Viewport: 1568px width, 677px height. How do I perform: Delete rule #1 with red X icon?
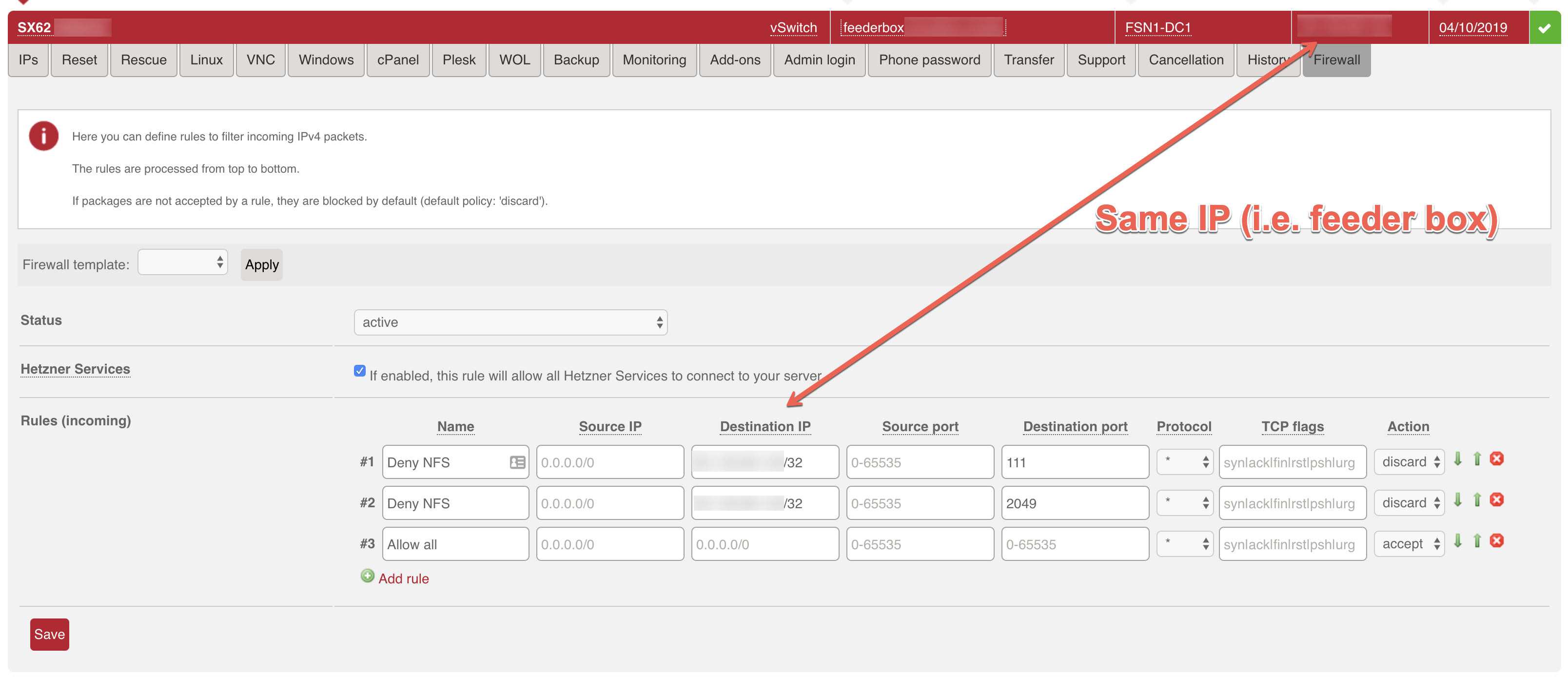[1497, 459]
